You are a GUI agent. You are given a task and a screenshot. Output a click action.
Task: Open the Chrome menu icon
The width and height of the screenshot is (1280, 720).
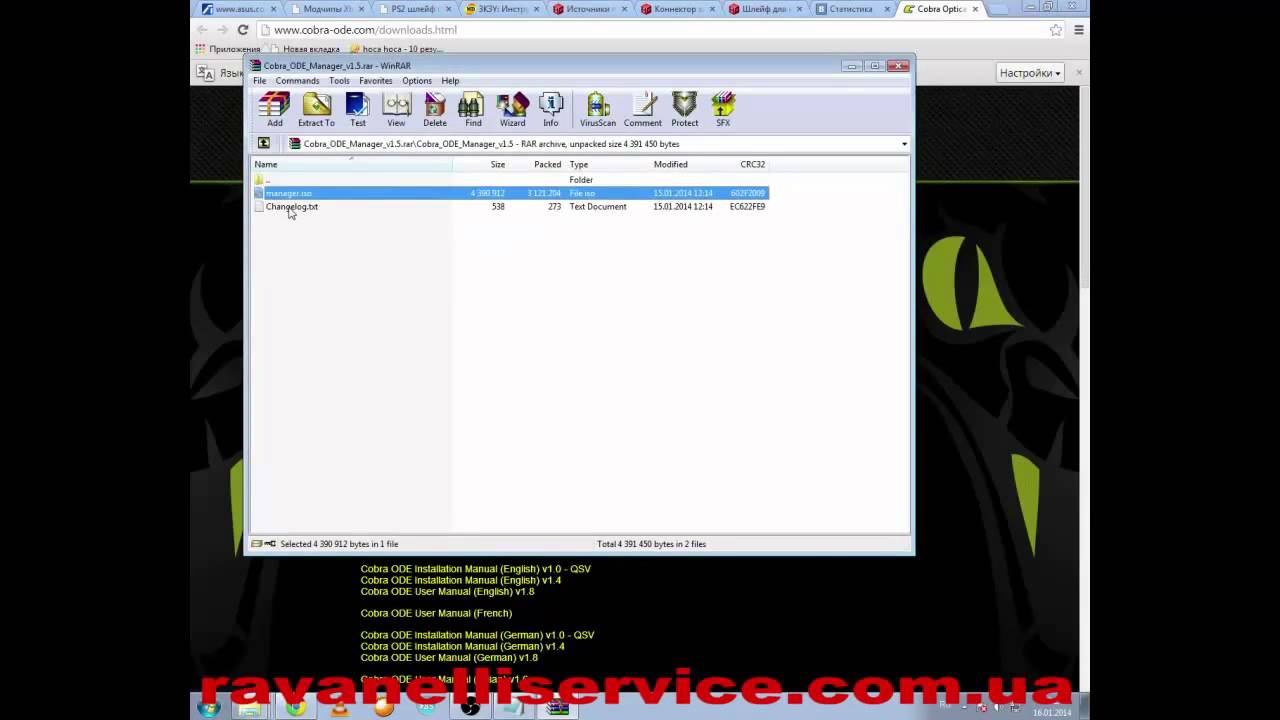pyautogui.click(x=1079, y=30)
